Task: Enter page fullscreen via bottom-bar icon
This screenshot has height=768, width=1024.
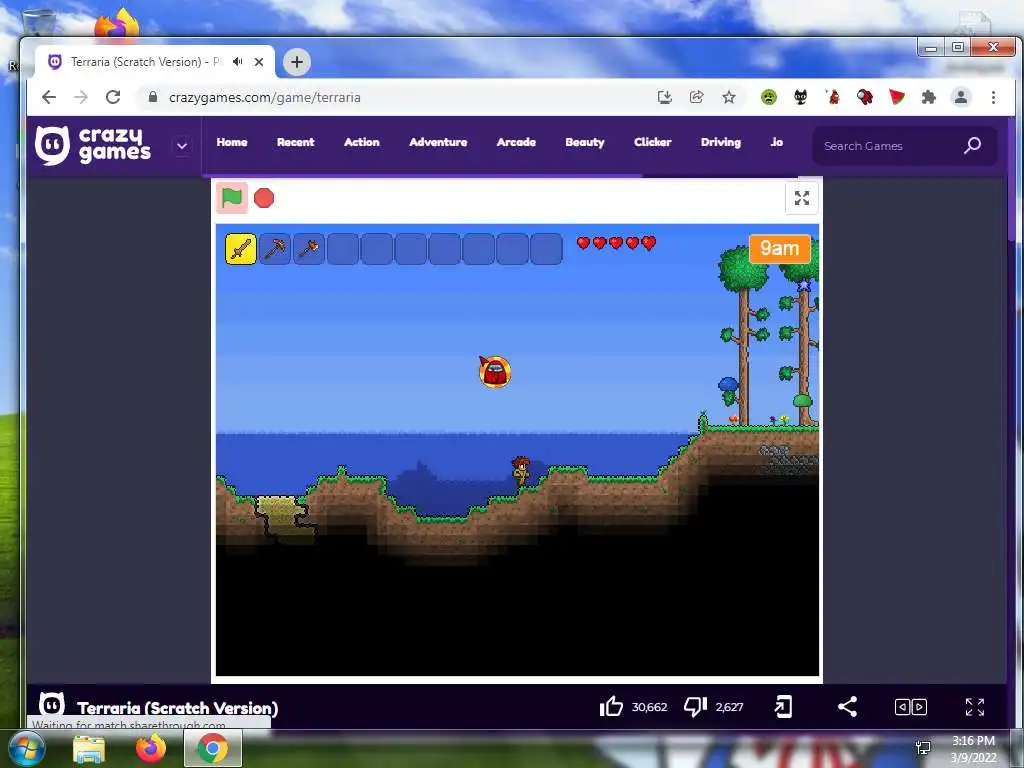Action: click(974, 707)
